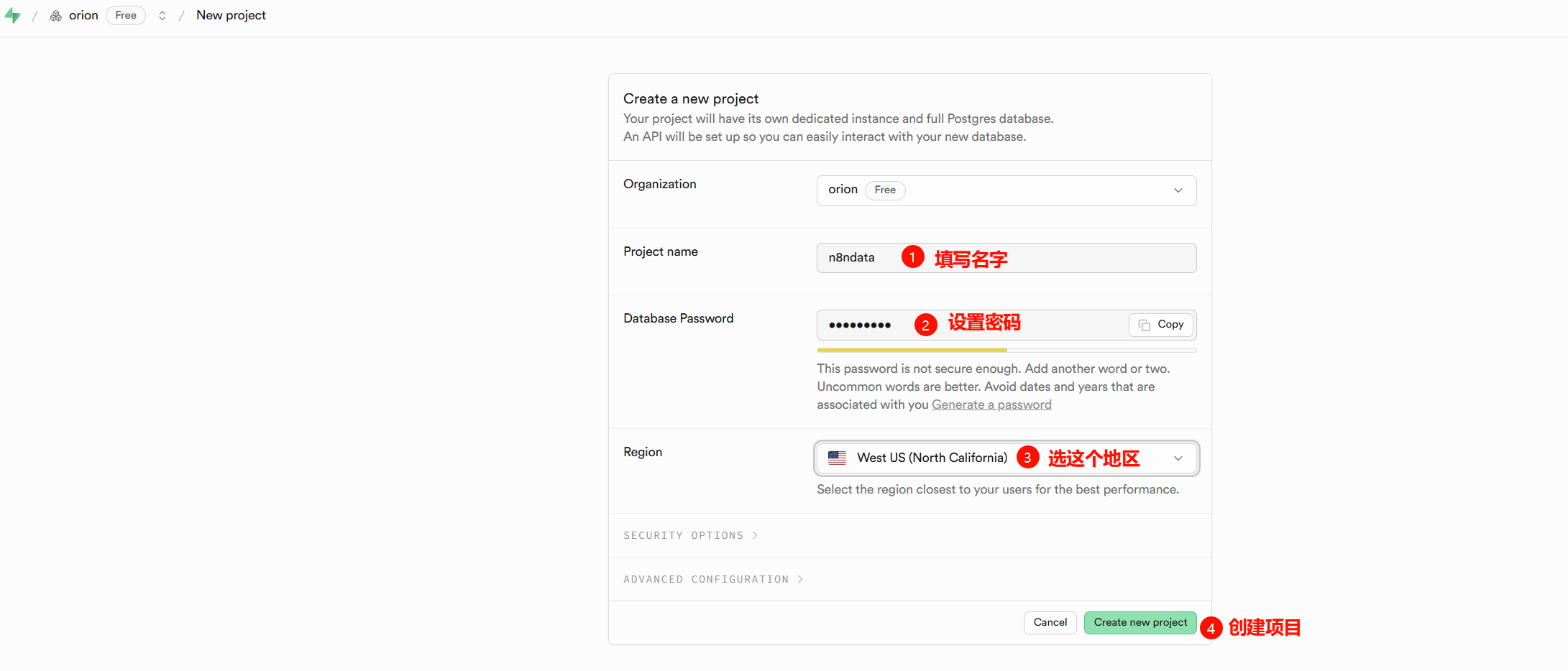The image size is (1568, 671).
Task: Click the US flag in Region selector
Action: 837,458
